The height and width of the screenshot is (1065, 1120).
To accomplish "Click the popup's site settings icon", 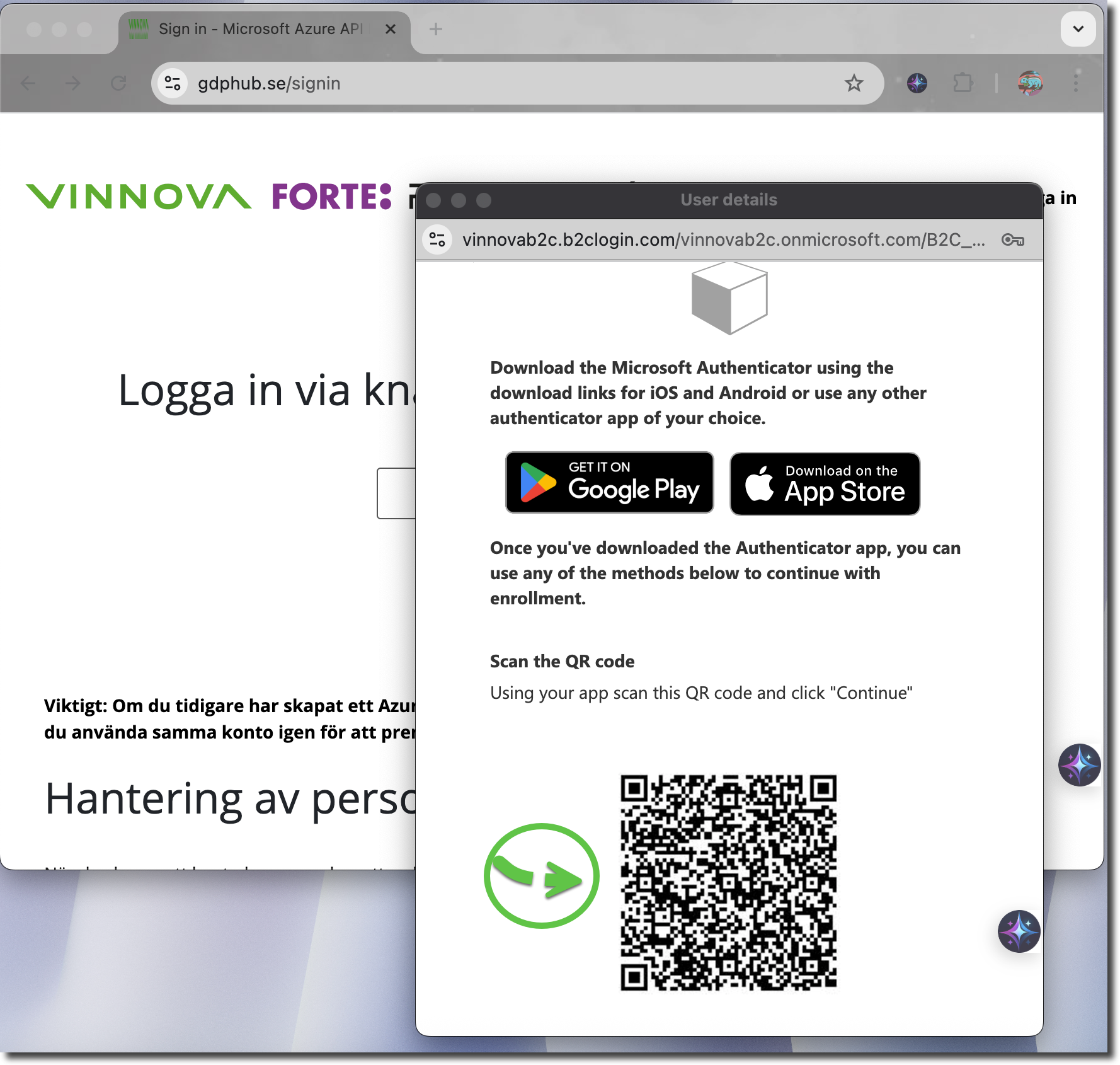I will click(x=437, y=240).
